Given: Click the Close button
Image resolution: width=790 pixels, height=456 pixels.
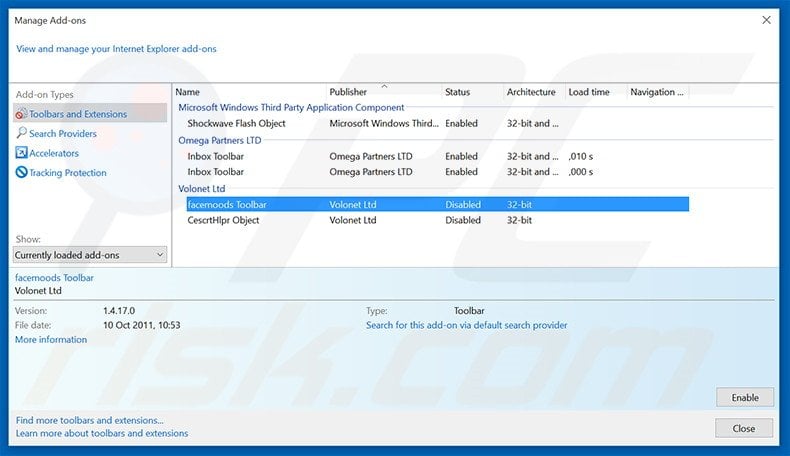Looking at the screenshot, I should click(x=744, y=428).
